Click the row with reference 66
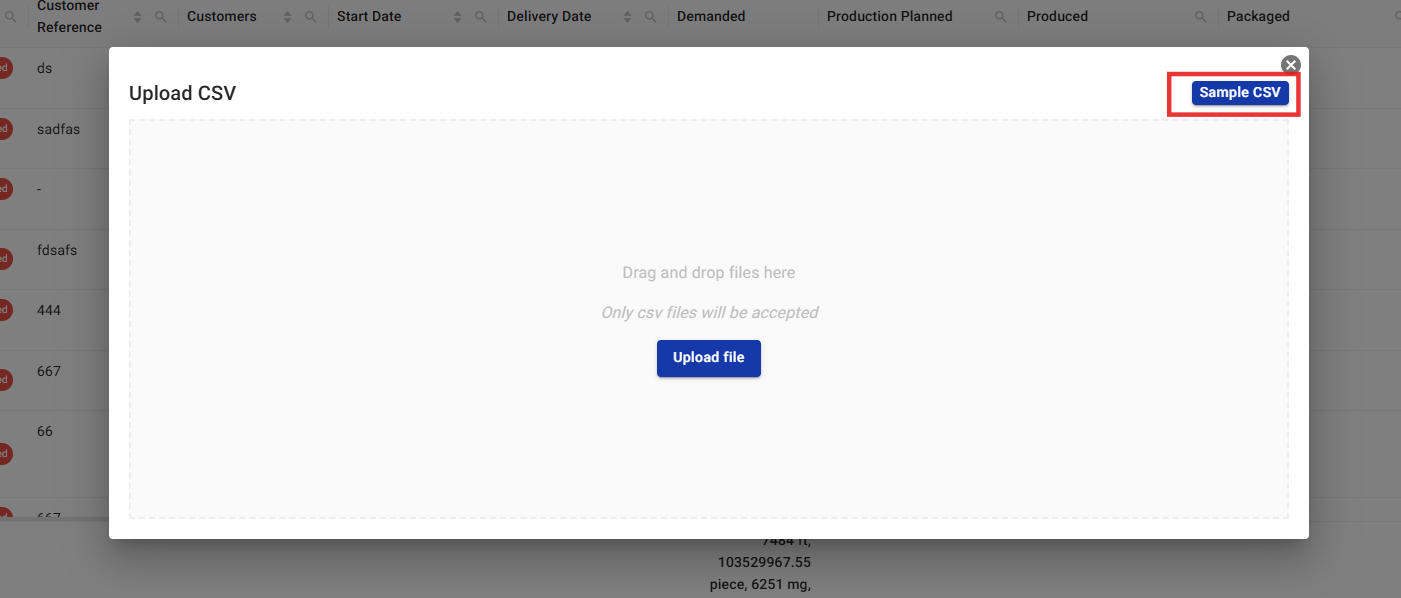 coord(45,431)
